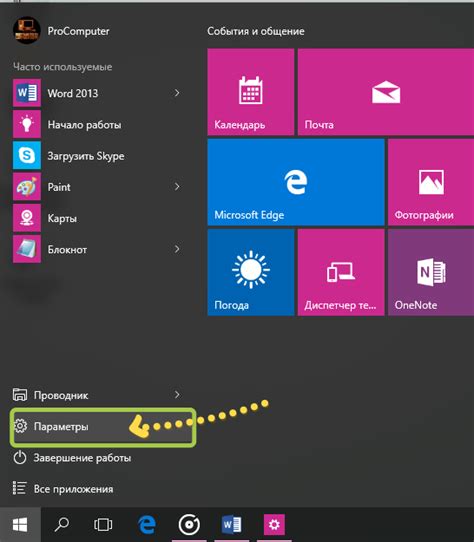Open the Календарь tile
This screenshot has width=474, height=542.
251,92
